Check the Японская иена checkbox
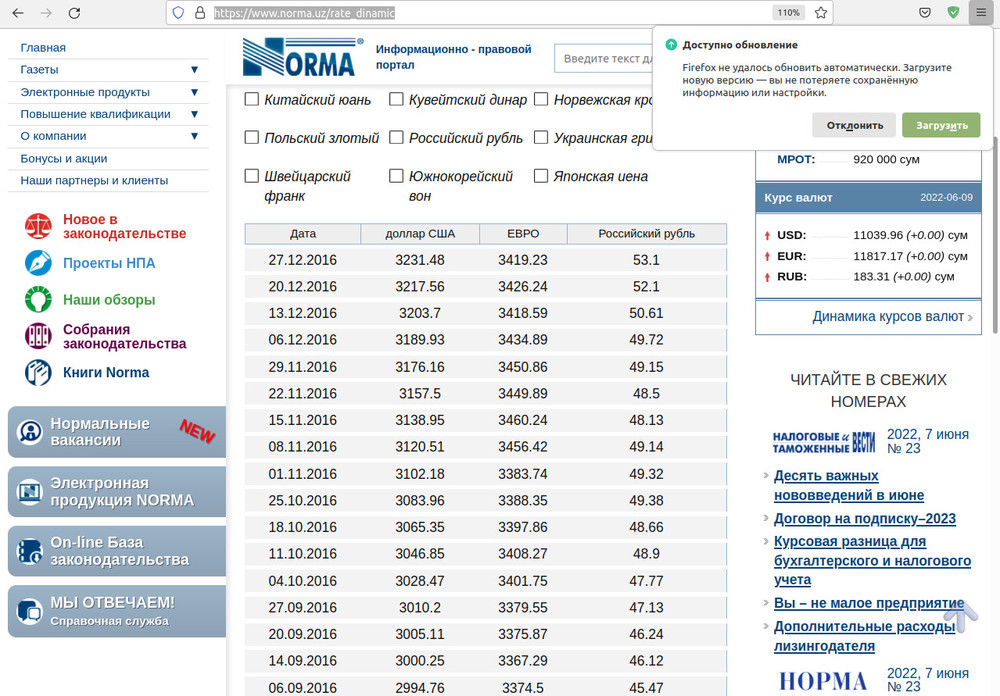Viewport: 1000px width, 696px height. [541, 176]
